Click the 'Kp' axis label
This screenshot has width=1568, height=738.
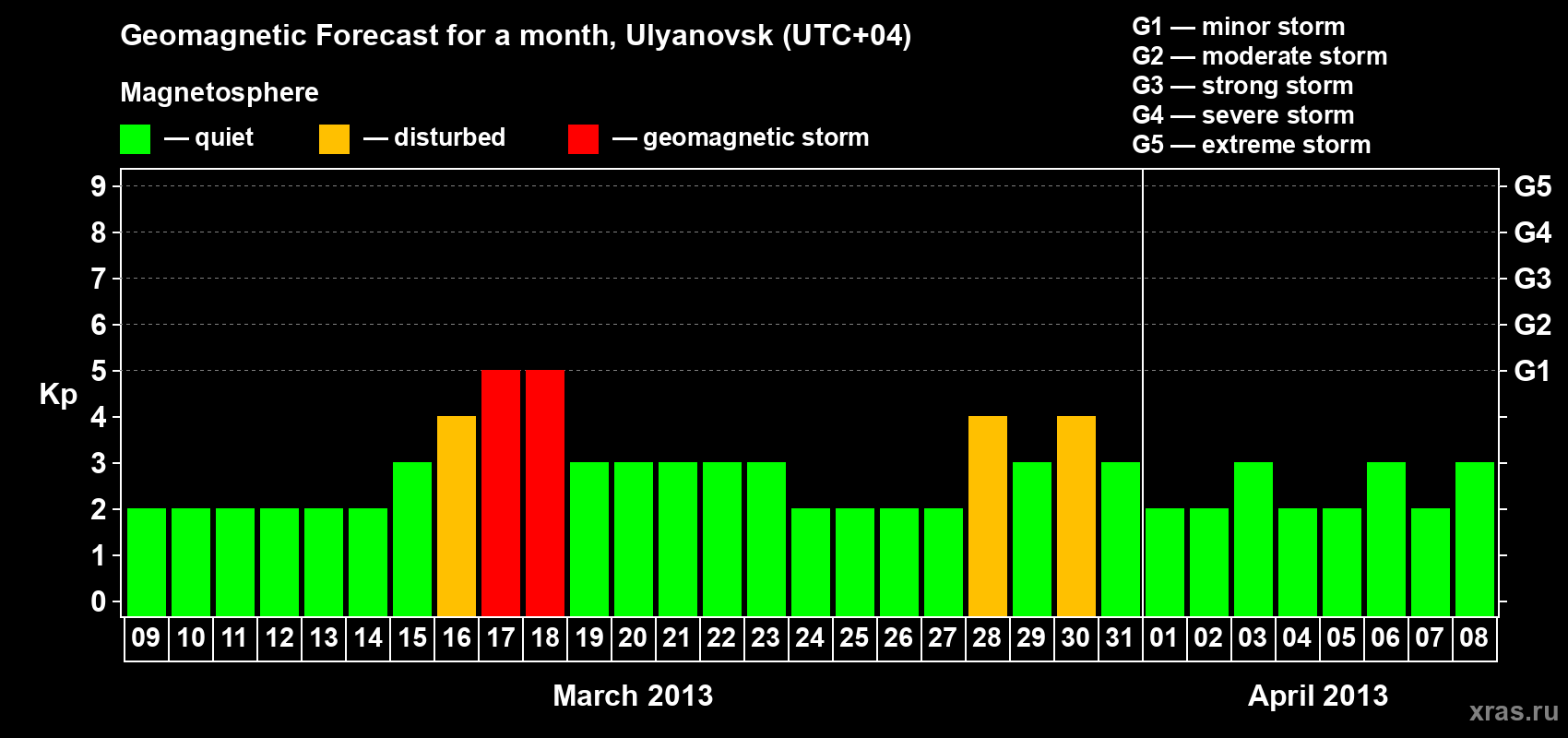[x=58, y=395]
